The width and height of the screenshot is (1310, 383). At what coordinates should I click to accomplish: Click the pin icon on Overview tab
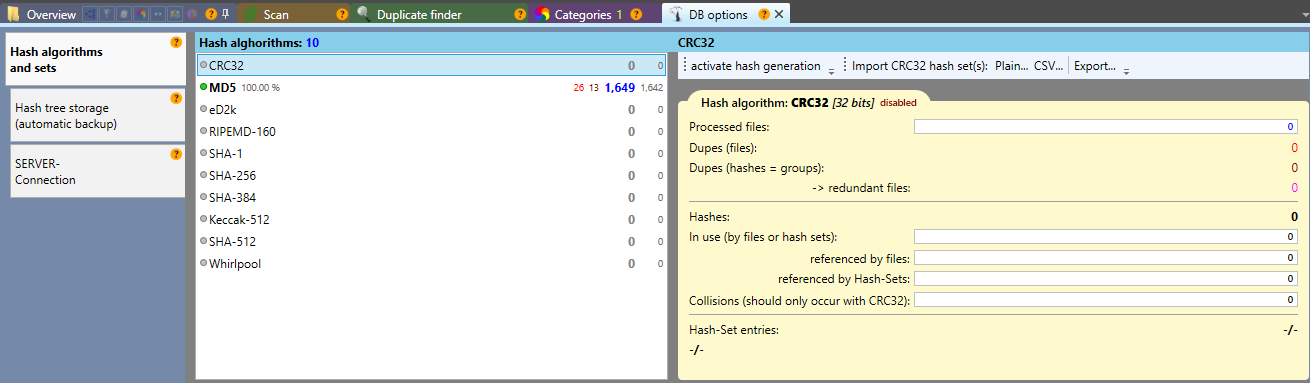(226, 15)
